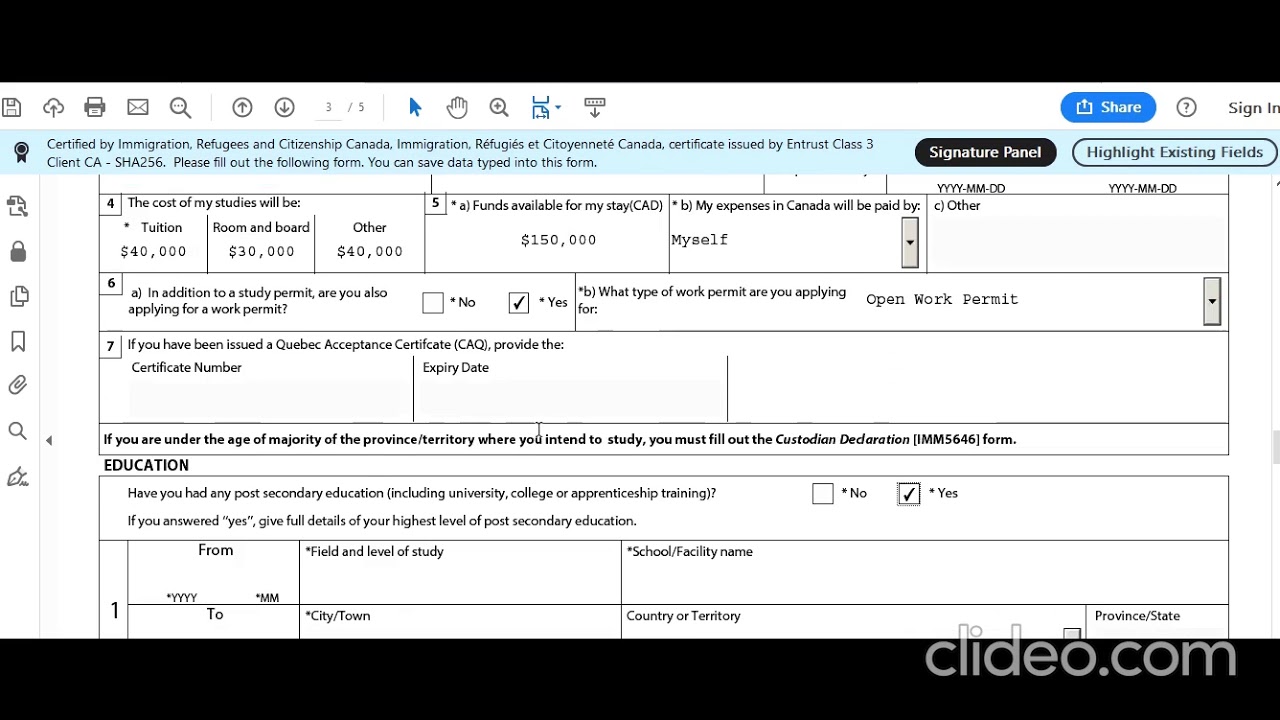This screenshot has height=720, width=1280.
Task: Print the document with the printer icon
Action: tap(95, 107)
